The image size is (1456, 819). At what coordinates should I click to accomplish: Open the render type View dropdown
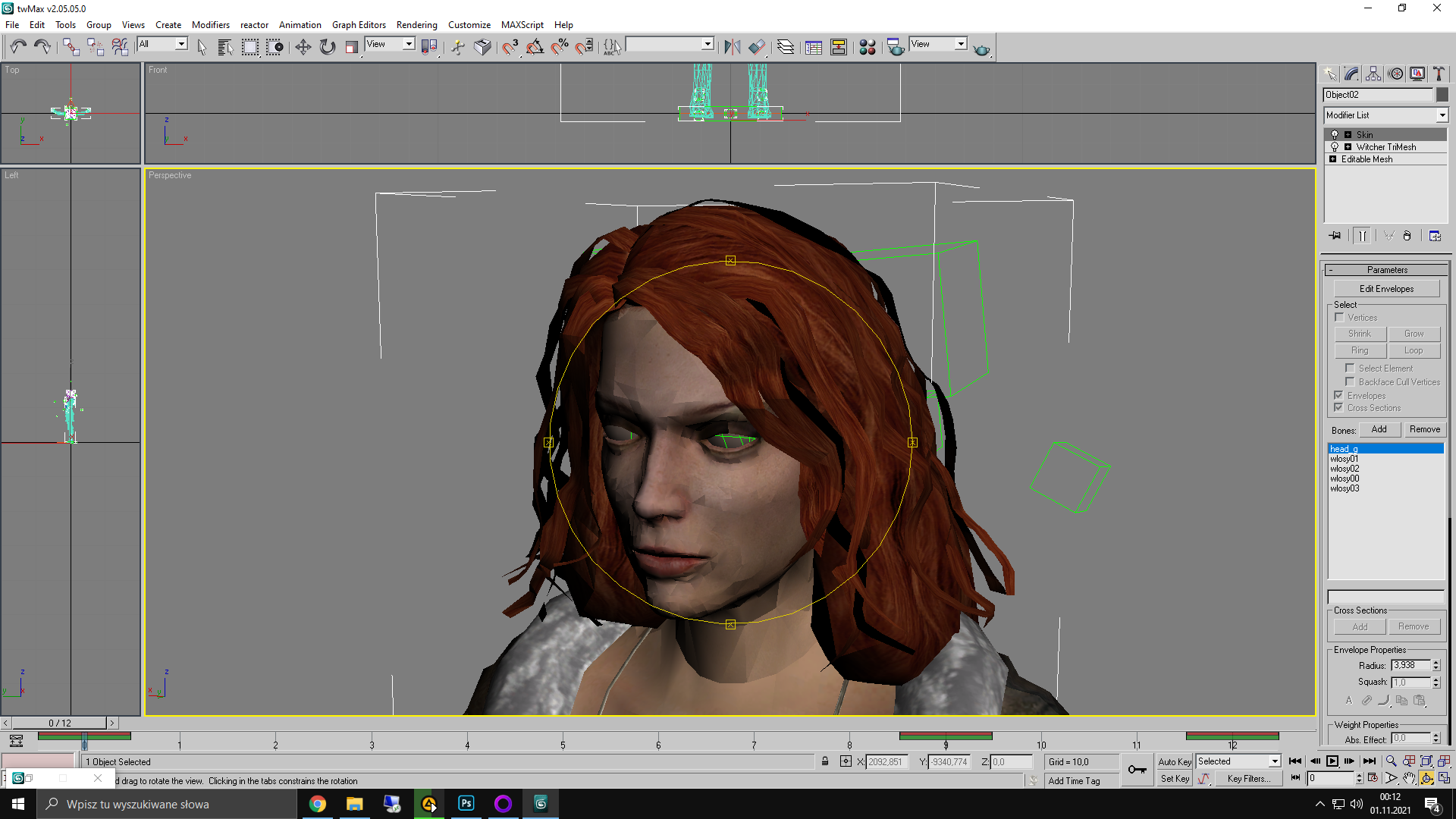(x=961, y=44)
